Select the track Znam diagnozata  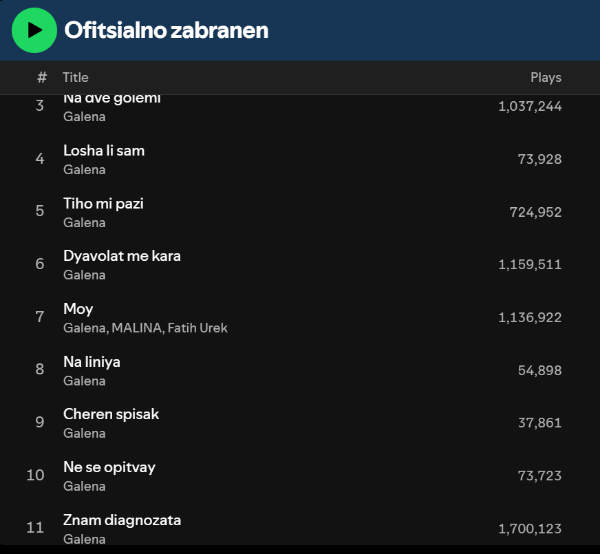point(122,520)
